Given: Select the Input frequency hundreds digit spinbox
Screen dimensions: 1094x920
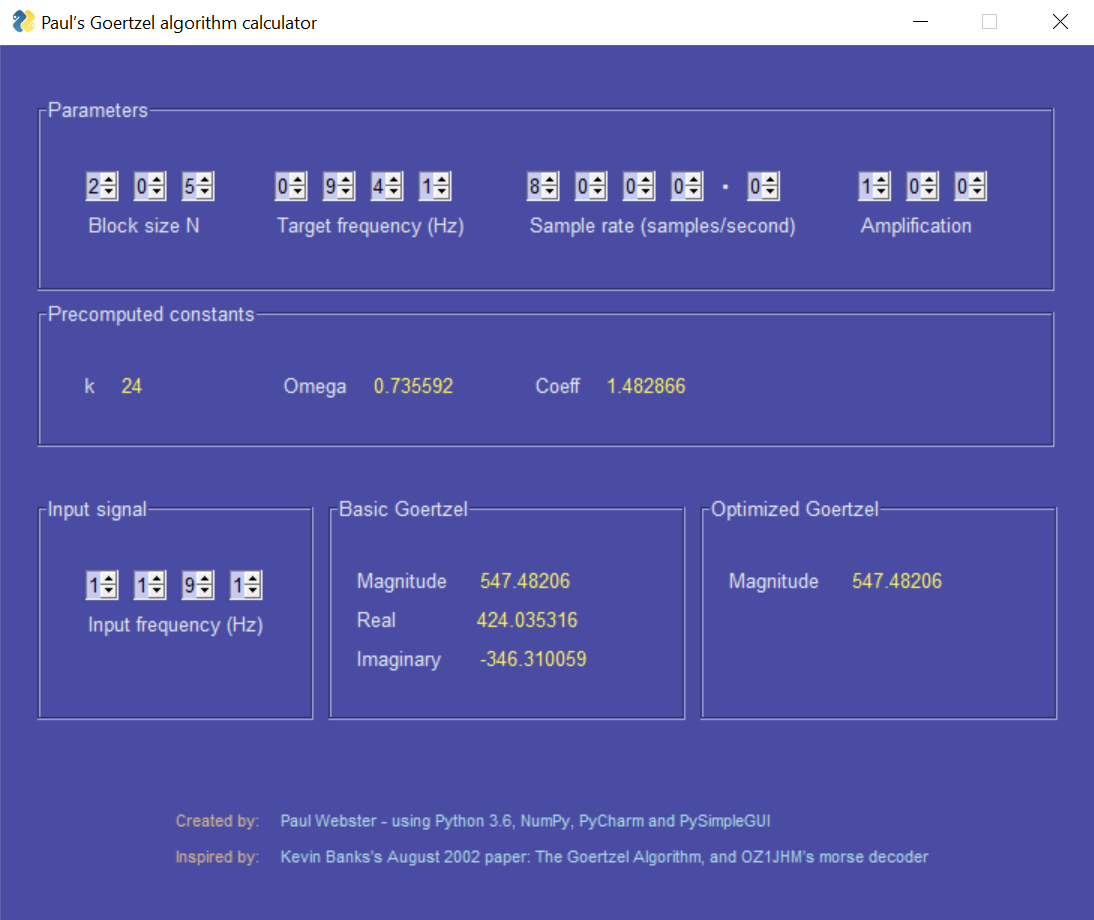Looking at the screenshot, I should [150, 585].
